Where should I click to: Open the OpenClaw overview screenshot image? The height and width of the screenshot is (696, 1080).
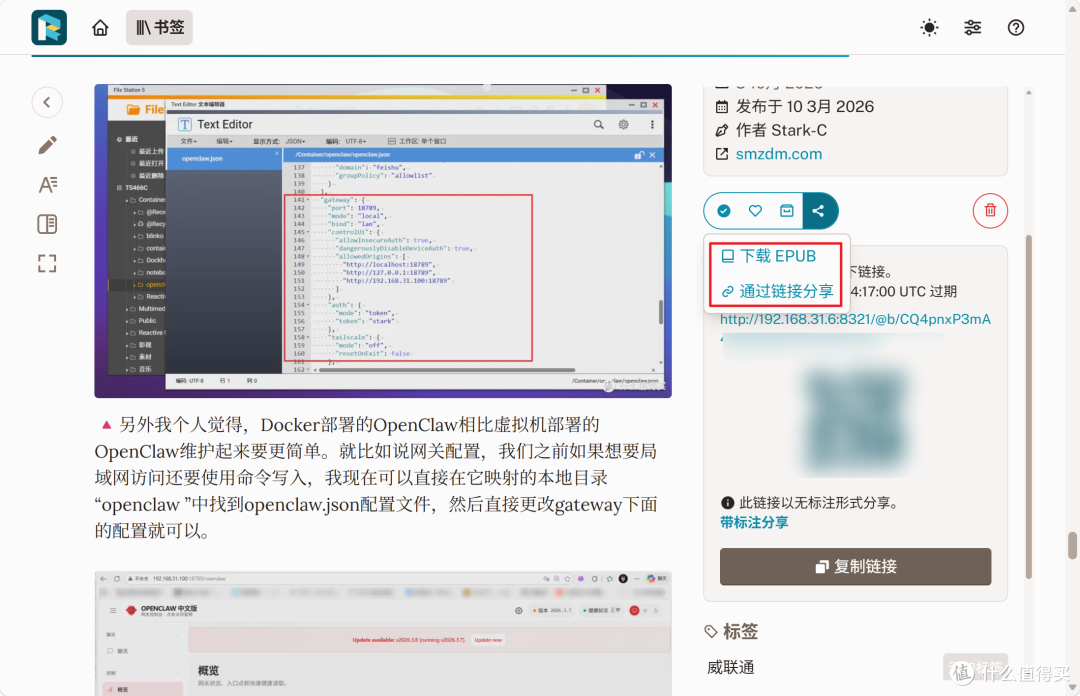(383, 633)
